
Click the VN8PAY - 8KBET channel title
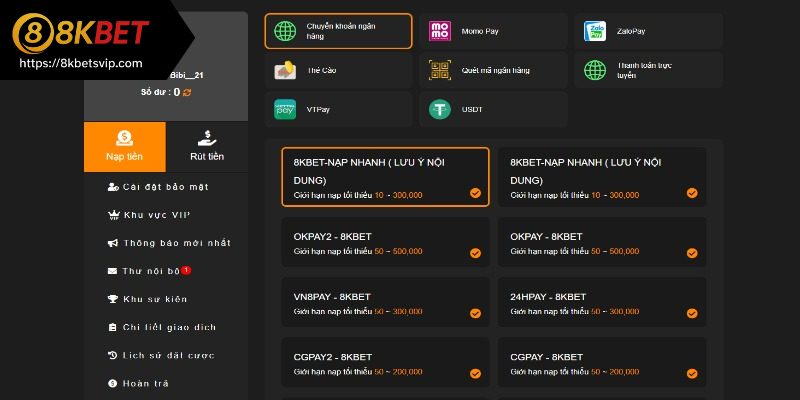point(332,297)
